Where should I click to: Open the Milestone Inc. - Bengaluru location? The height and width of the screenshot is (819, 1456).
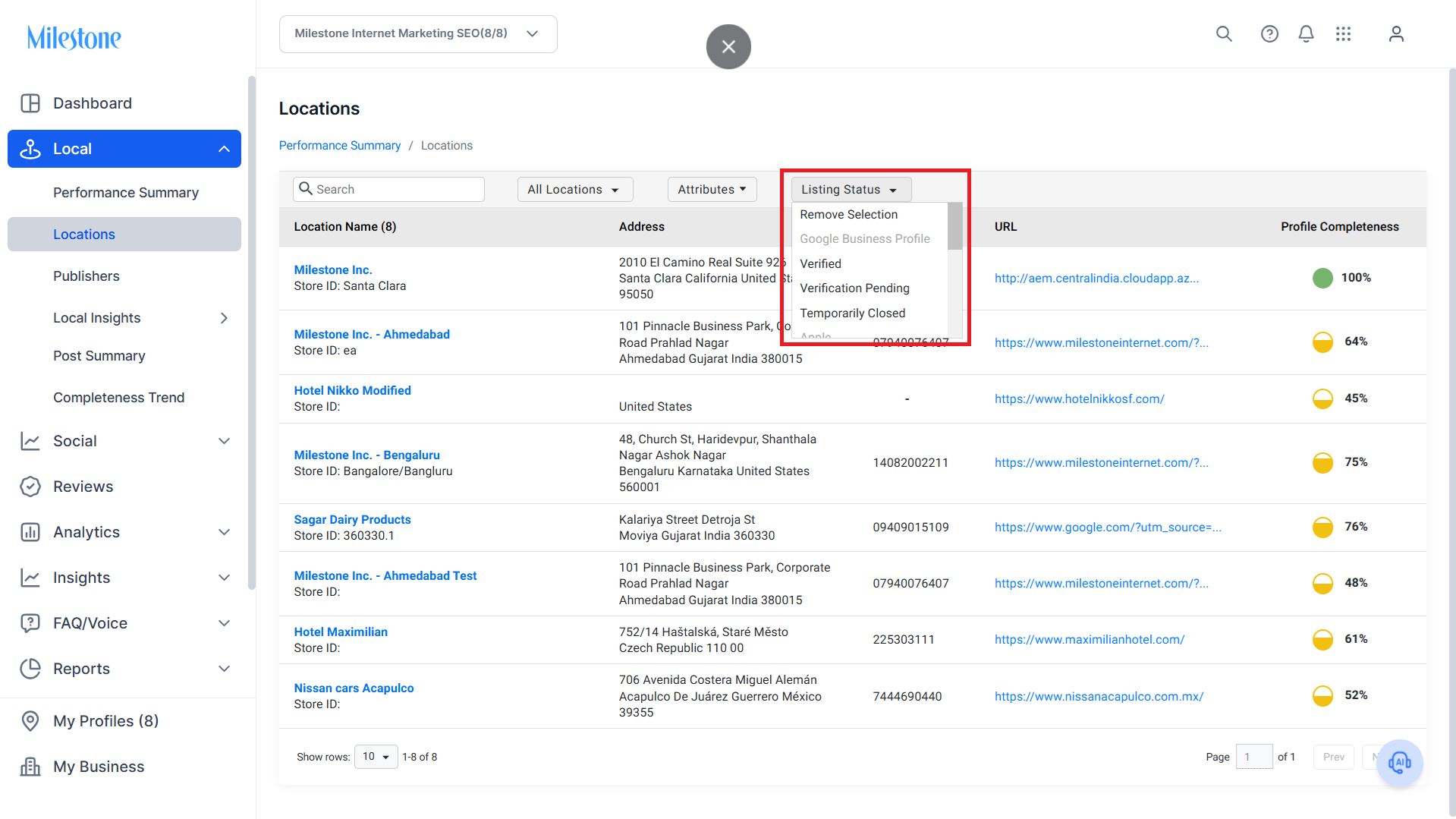[x=367, y=455]
